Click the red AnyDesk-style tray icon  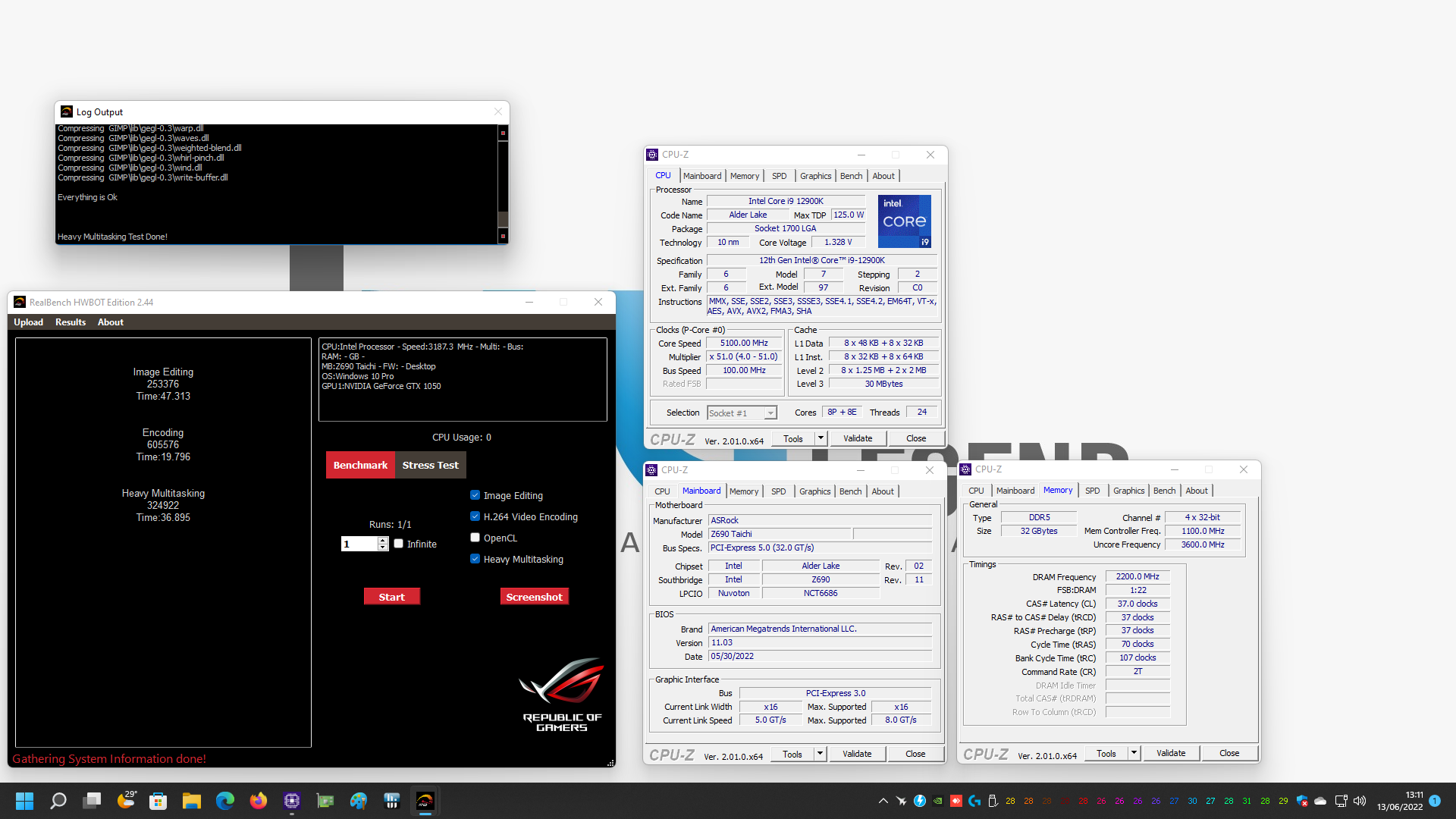[x=956, y=801]
